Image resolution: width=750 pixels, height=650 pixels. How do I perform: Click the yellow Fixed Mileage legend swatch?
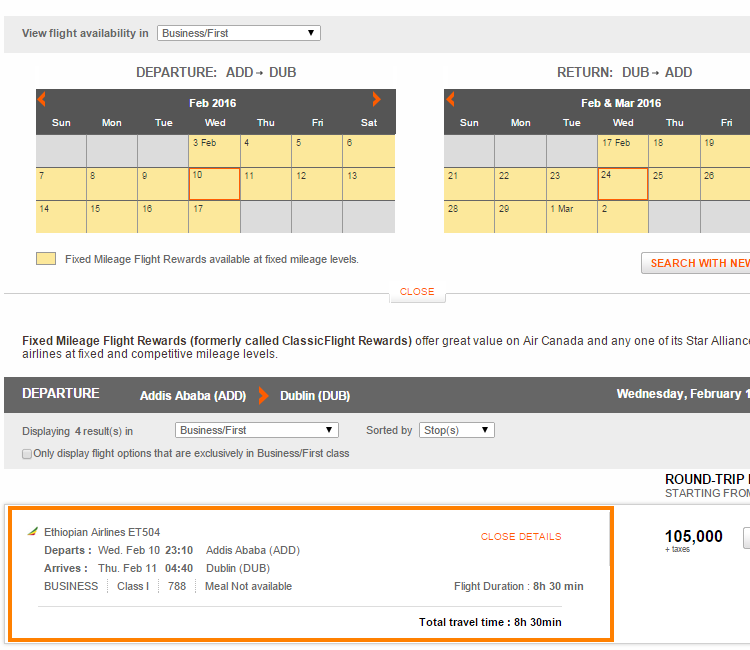(x=46, y=259)
